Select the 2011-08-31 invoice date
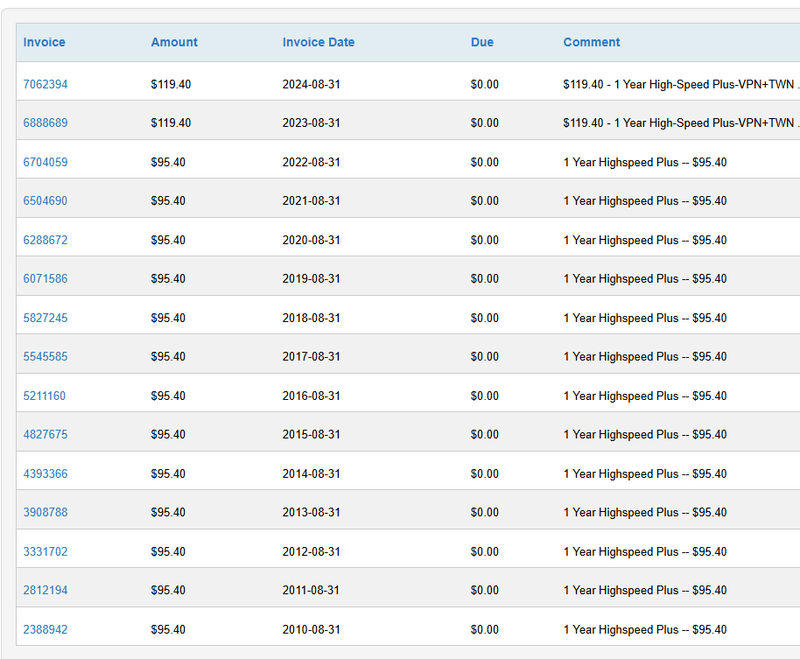800x659 pixels. pos(311,591)
